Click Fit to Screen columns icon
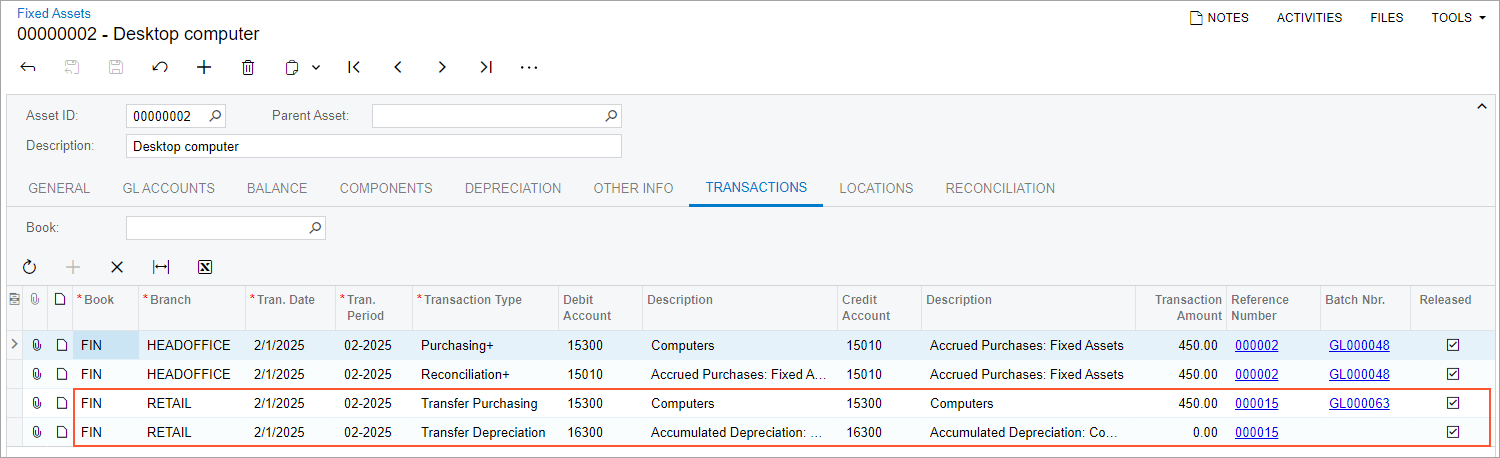This screenshot has height=458, width=1500. click(161, 267)
